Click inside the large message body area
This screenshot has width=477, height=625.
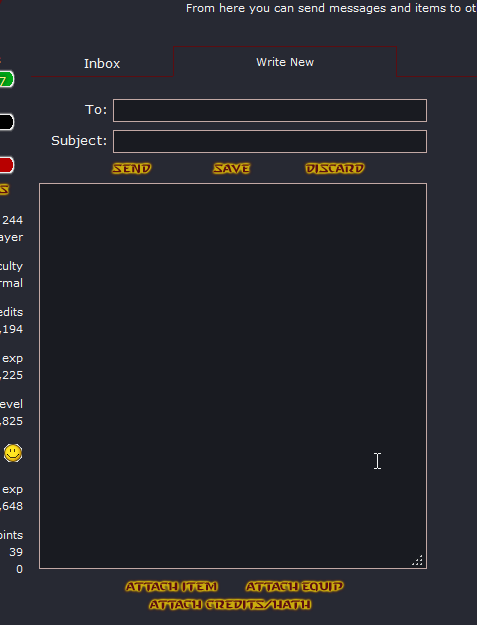coord(233,376)
